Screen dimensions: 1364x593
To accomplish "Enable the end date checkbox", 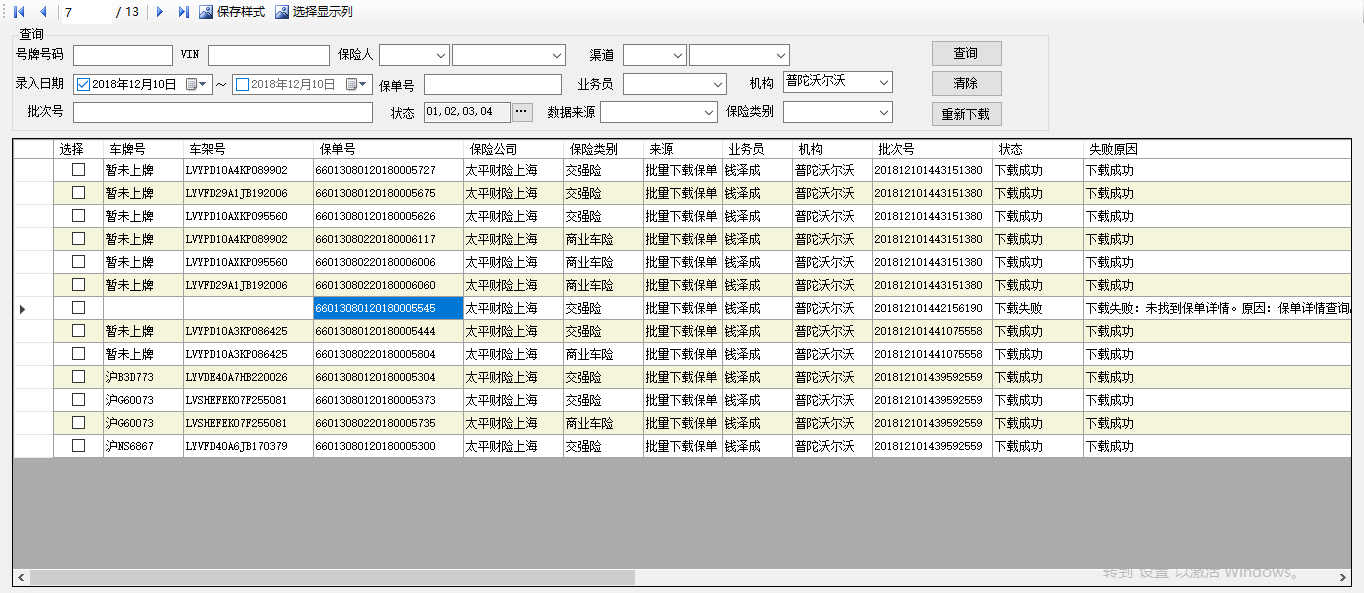I will point(242,85).
